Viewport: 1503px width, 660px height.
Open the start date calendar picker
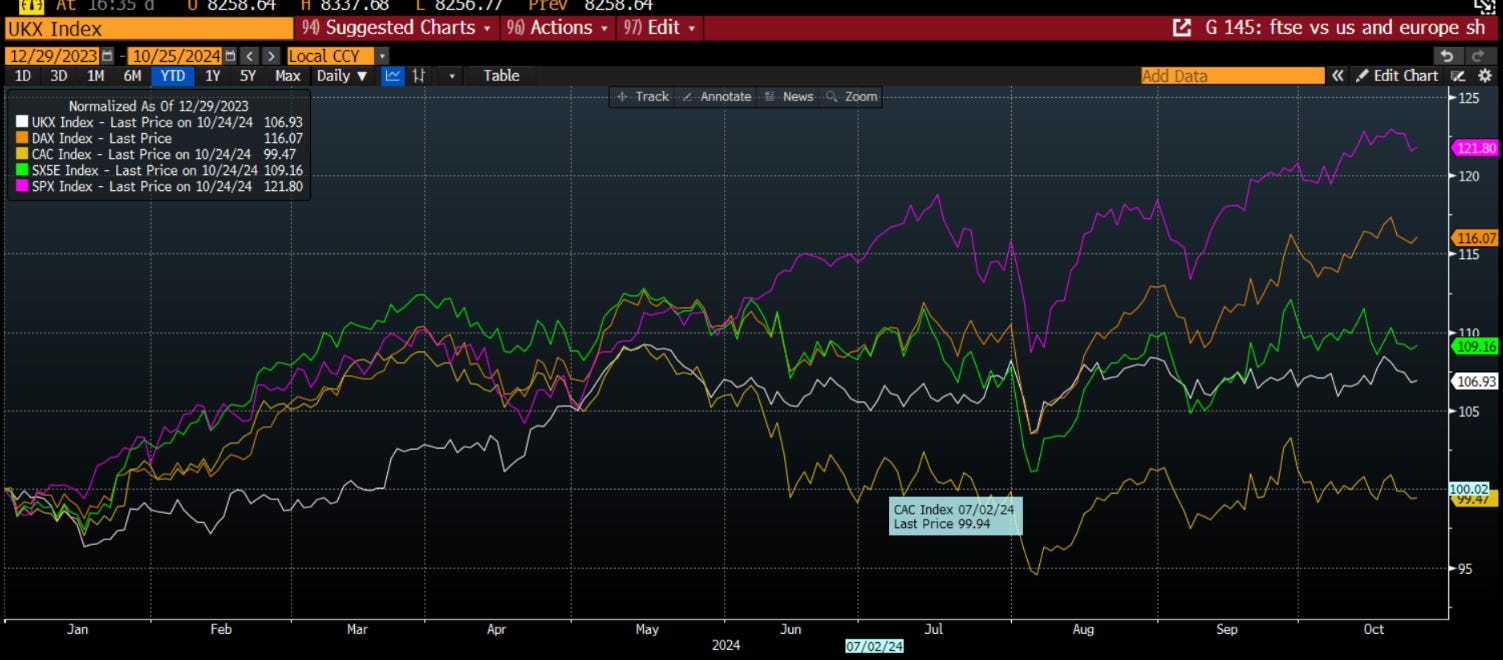tap(107, 56)
